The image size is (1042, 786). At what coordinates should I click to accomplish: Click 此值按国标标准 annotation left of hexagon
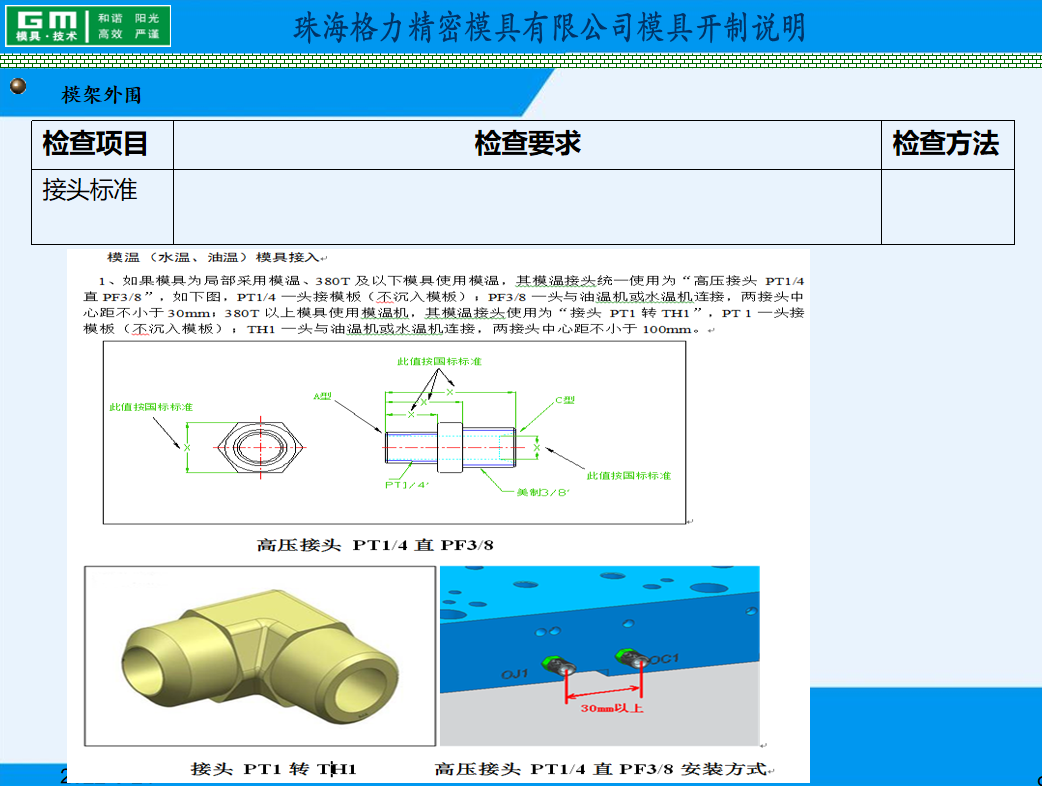tap(151, 407)
